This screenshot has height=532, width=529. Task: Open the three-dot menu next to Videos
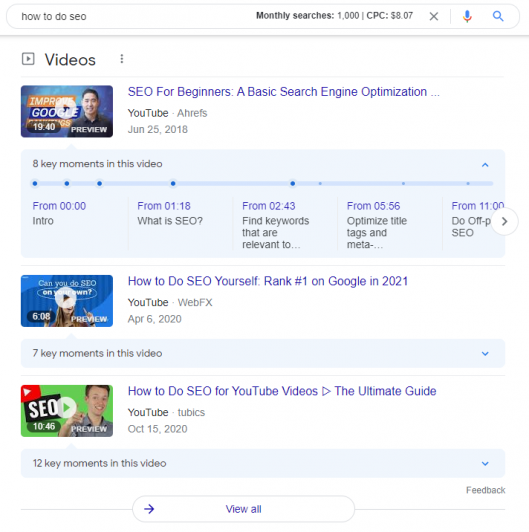(121, 59)
